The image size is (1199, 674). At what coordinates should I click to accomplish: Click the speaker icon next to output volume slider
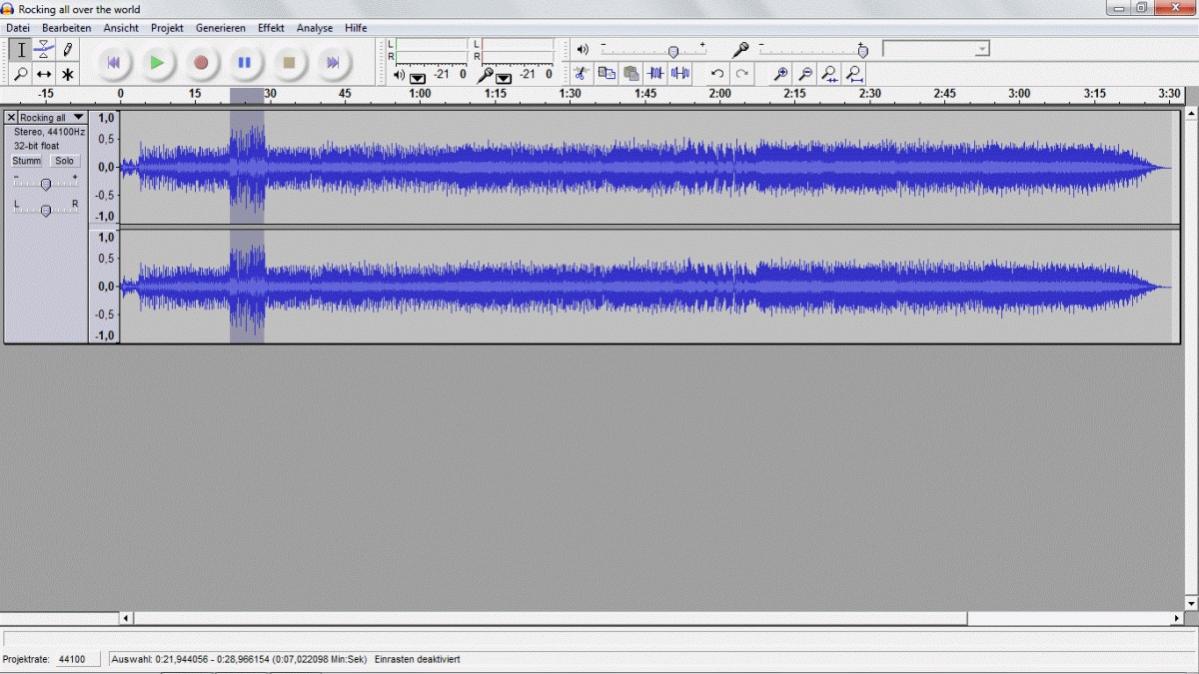pos(583,50)
